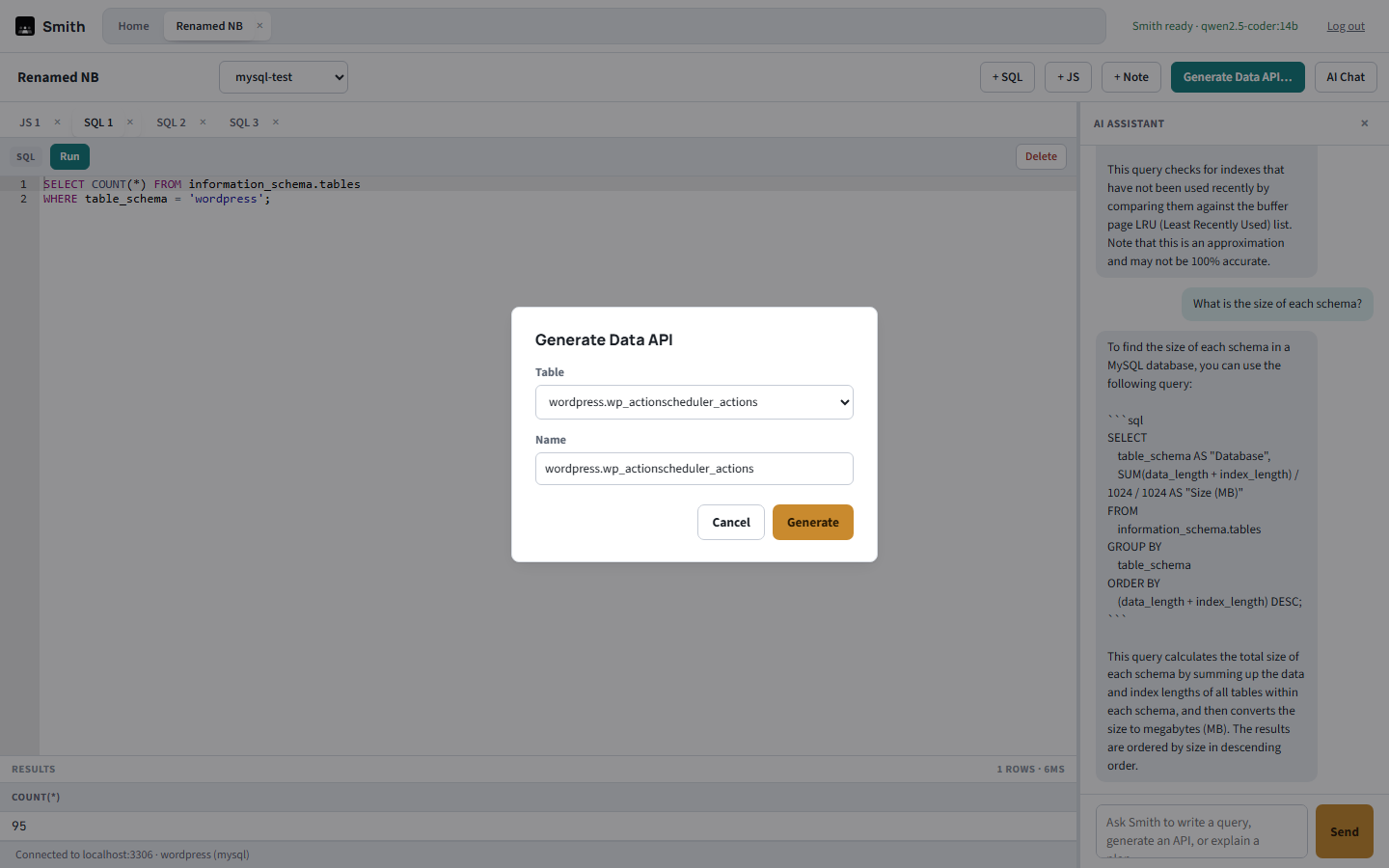Image resolution: width=1389 pixels, height=868 pixels.
Task: Click the SQL language badge
Action: (x=26, y=156)
